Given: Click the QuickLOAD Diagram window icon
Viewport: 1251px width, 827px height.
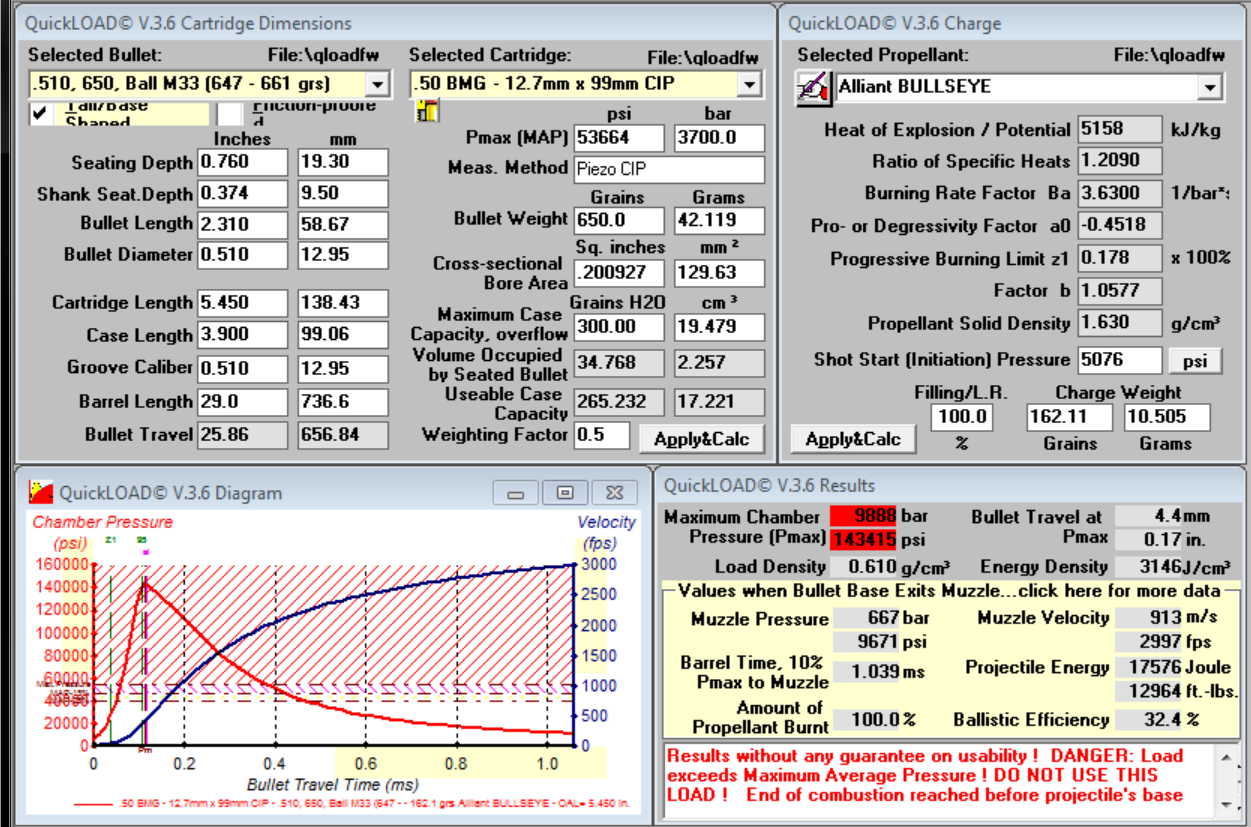Looking at the screenshot, I should tap(41, 491).
